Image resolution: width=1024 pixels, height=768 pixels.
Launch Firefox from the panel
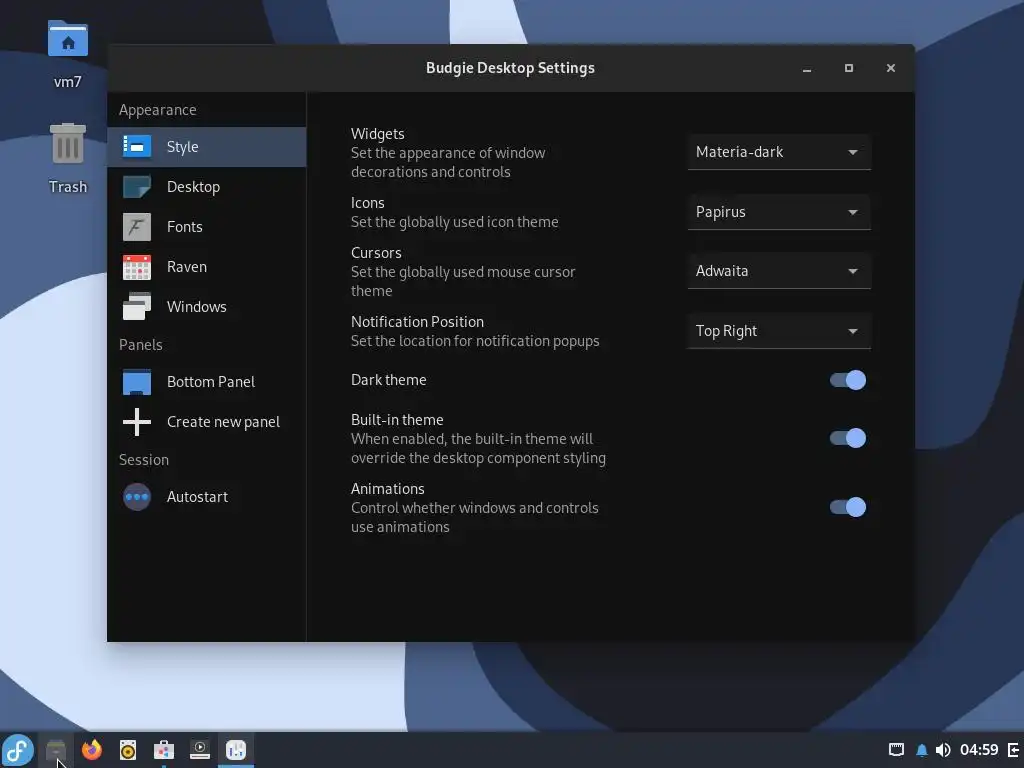tap(92, 750)
